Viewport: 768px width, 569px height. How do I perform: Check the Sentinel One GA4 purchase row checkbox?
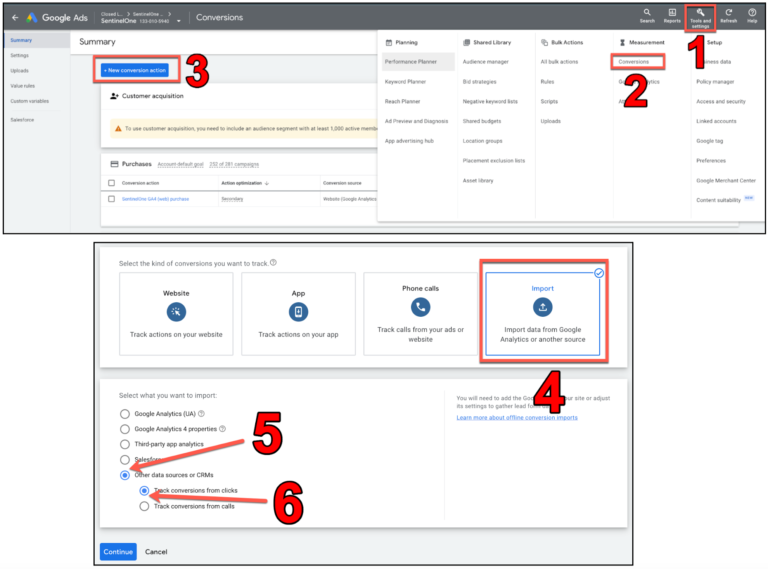point(112,199)
